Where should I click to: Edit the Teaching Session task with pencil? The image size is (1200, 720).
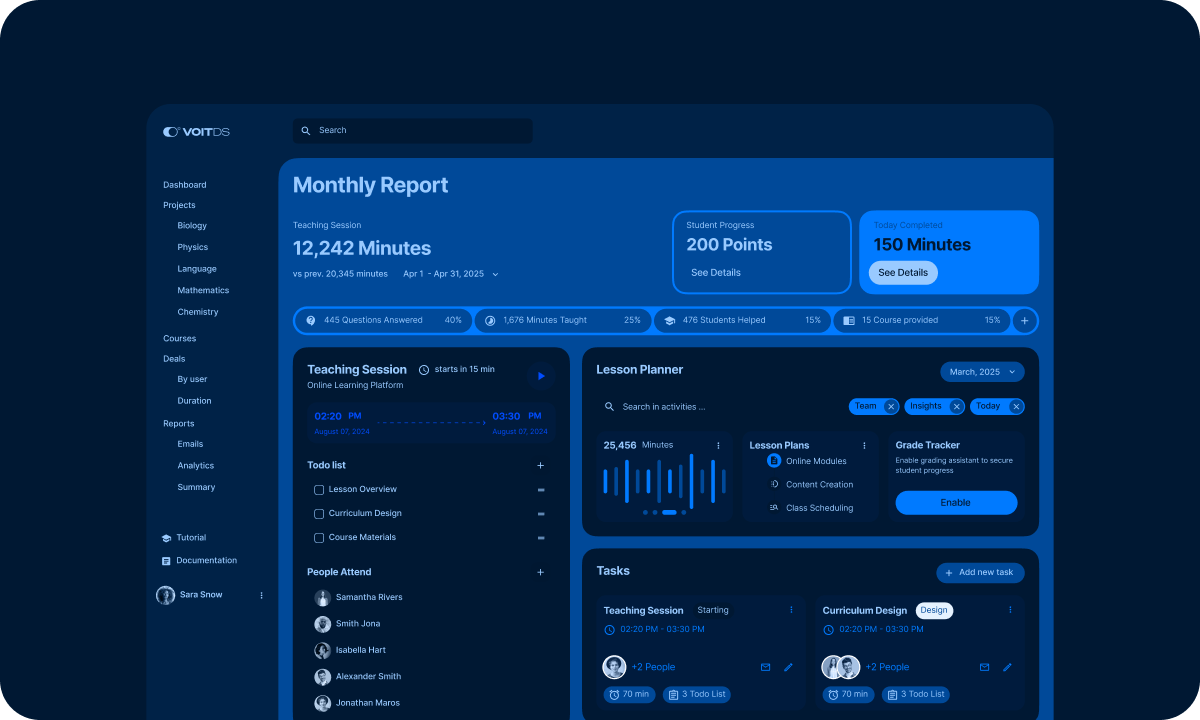[x=788, y=667]
